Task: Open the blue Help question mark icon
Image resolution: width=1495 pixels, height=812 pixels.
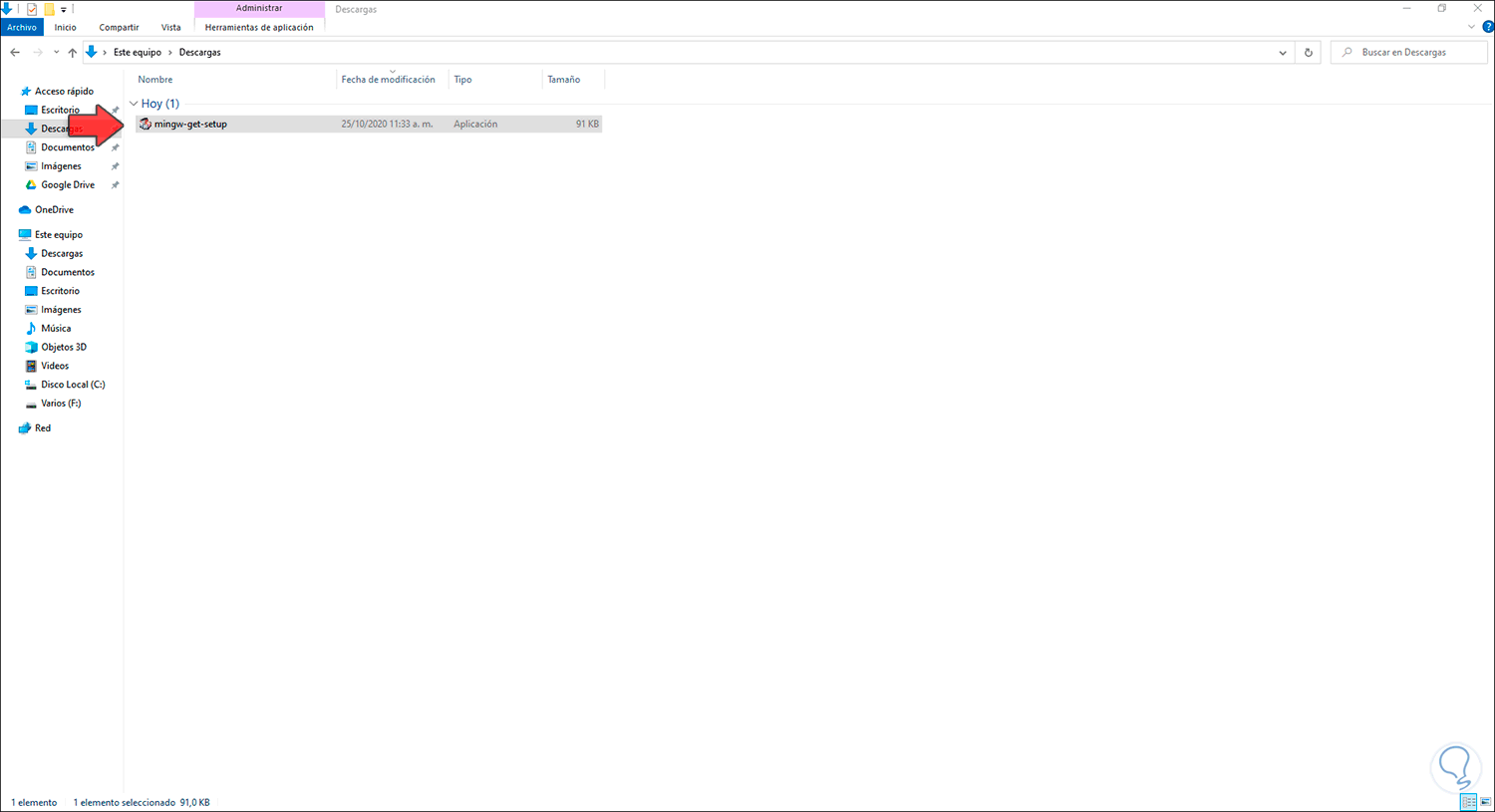Action: pyautogui.click(x=1488, y=27)
